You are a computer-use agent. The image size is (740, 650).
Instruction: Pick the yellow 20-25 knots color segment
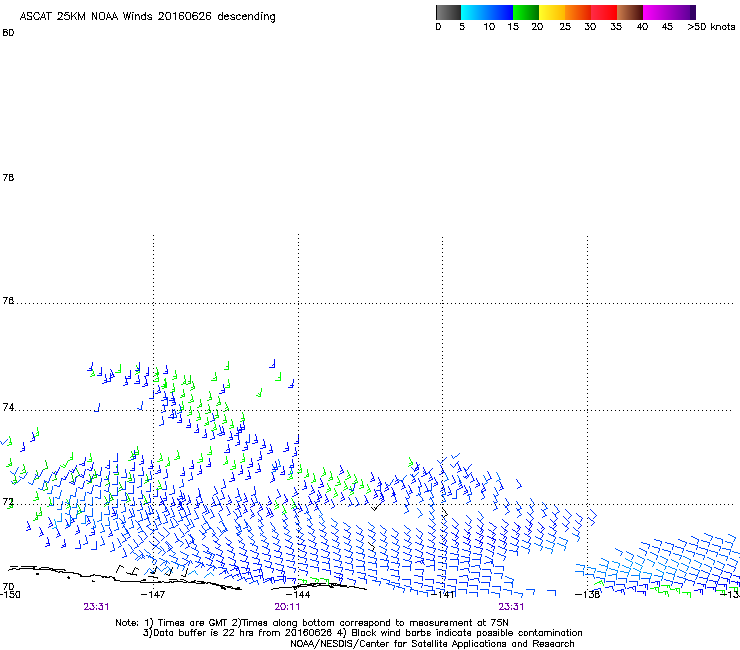tap(552, 12)
